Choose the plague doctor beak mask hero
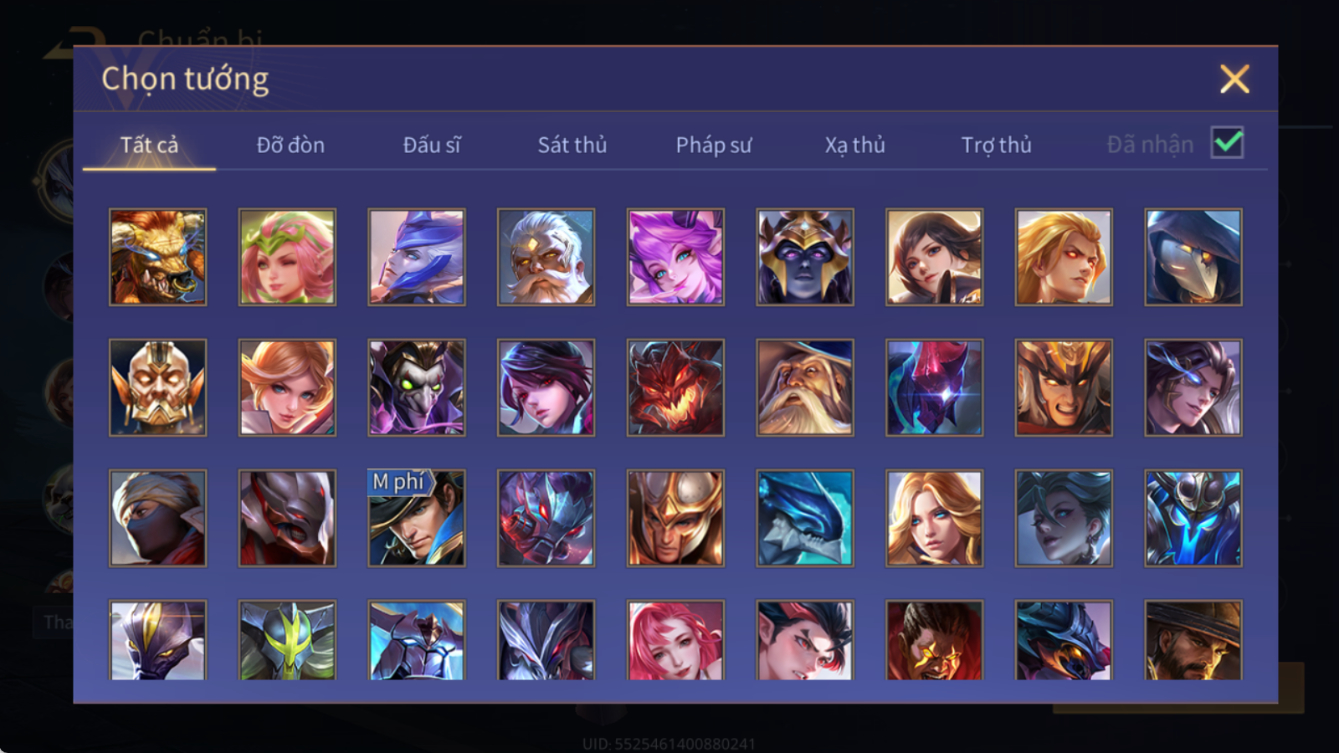Screen dimensions: 1339x753 [1193, 257]
